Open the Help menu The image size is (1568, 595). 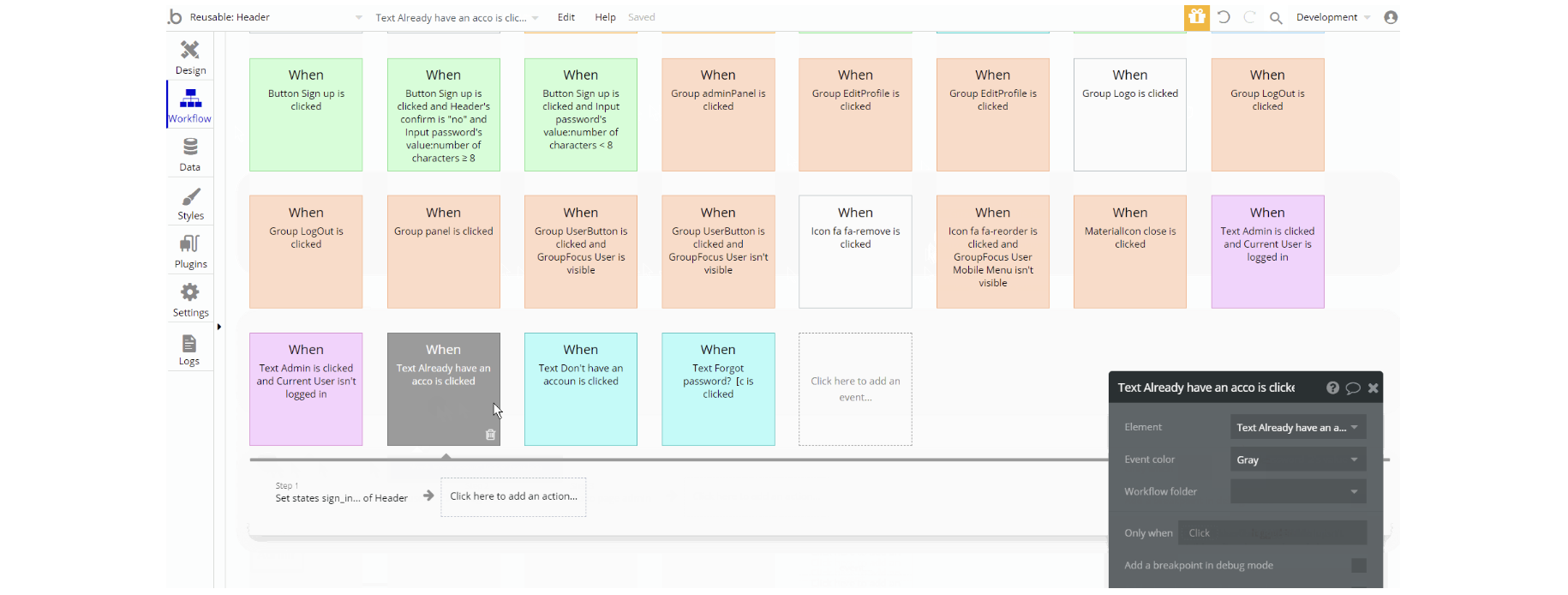[605, 17]
